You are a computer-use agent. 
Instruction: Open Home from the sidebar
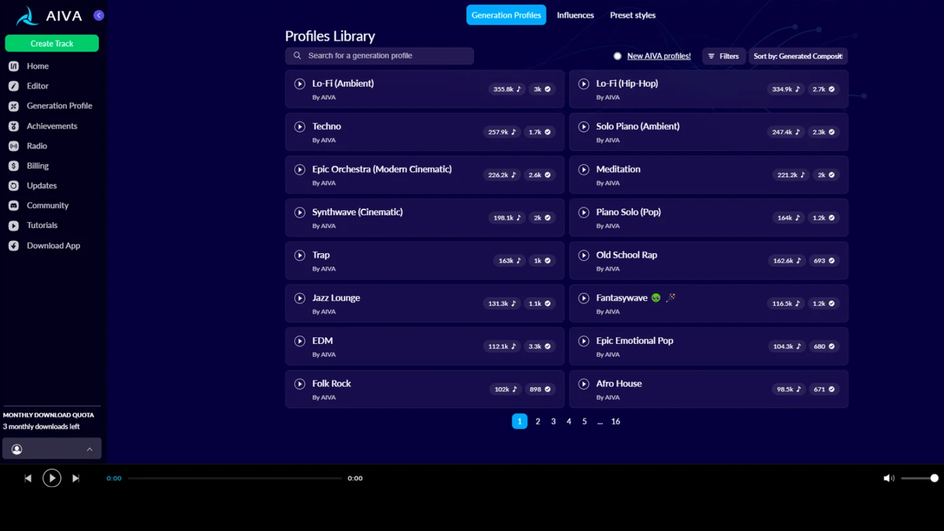pos(28,66)
